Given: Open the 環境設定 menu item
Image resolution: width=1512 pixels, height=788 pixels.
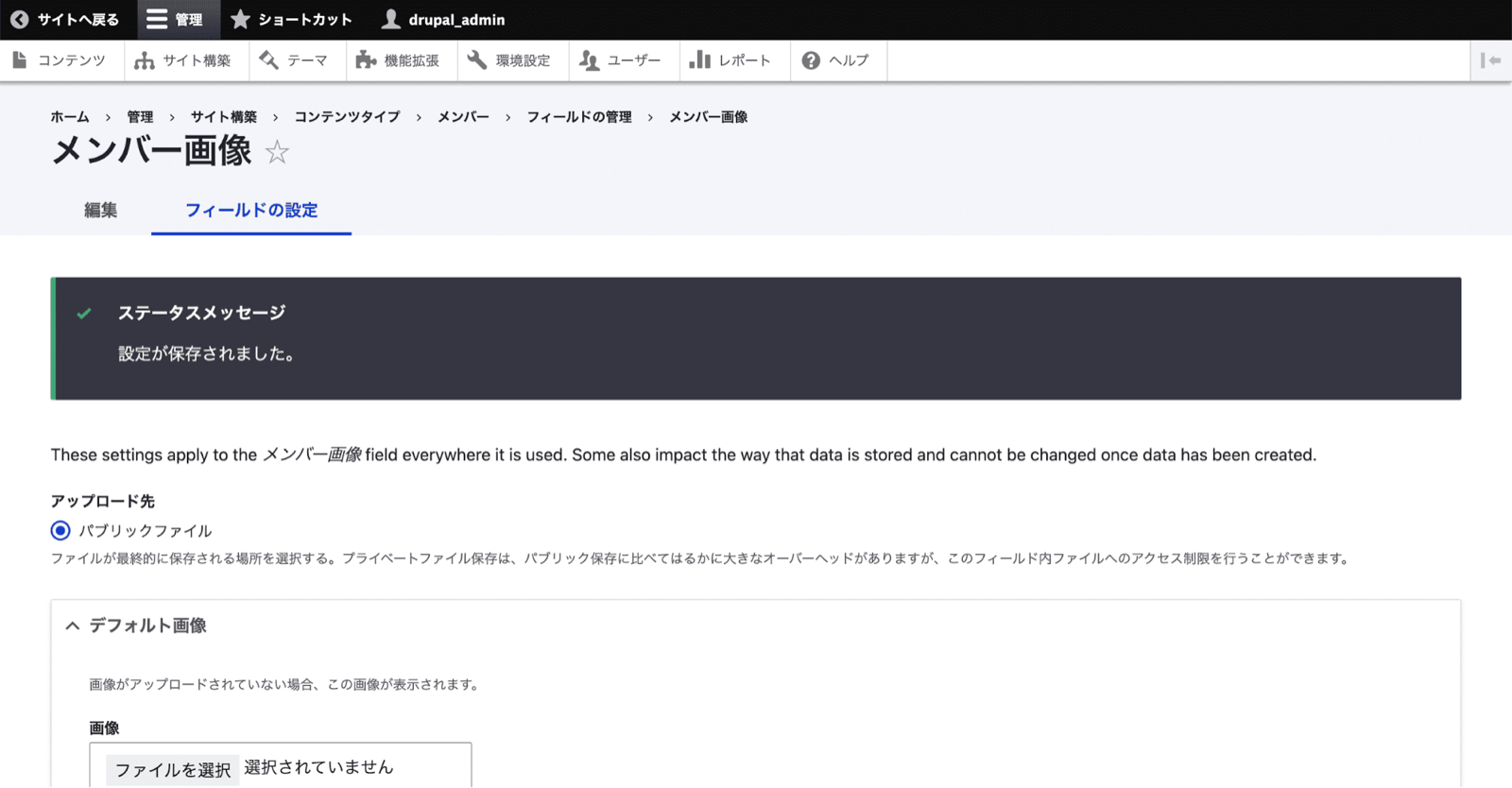Looking at the screenshot, I should point(513,60).
